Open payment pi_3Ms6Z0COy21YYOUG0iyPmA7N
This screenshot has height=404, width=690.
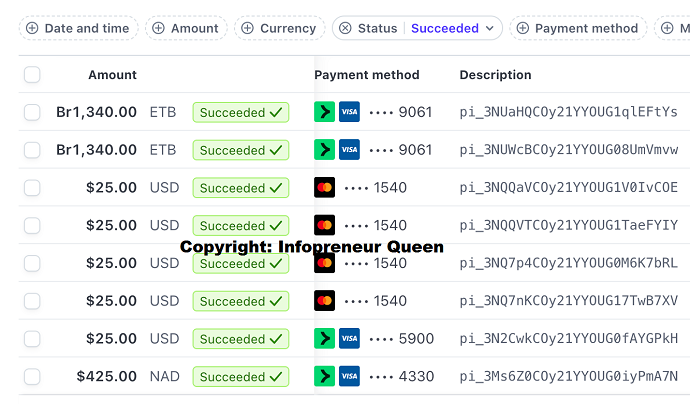click(x=568, y=377)
